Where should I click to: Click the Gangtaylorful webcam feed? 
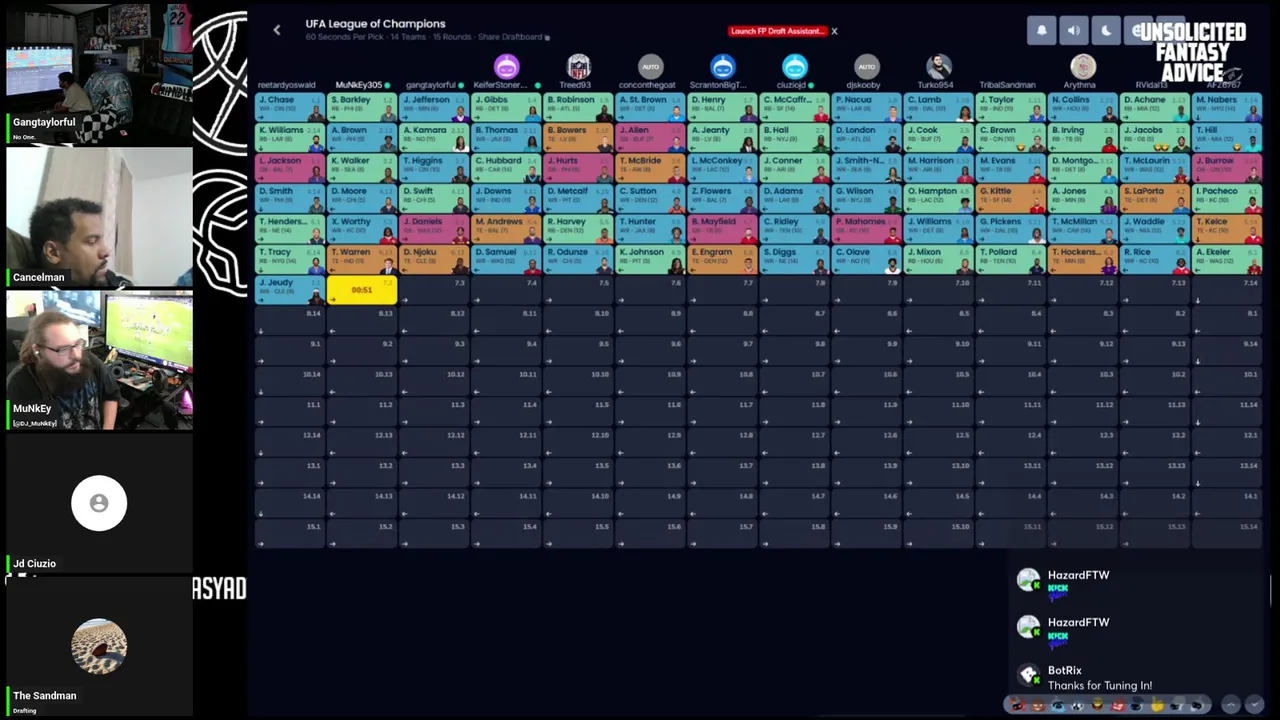[x=99, y=72]
